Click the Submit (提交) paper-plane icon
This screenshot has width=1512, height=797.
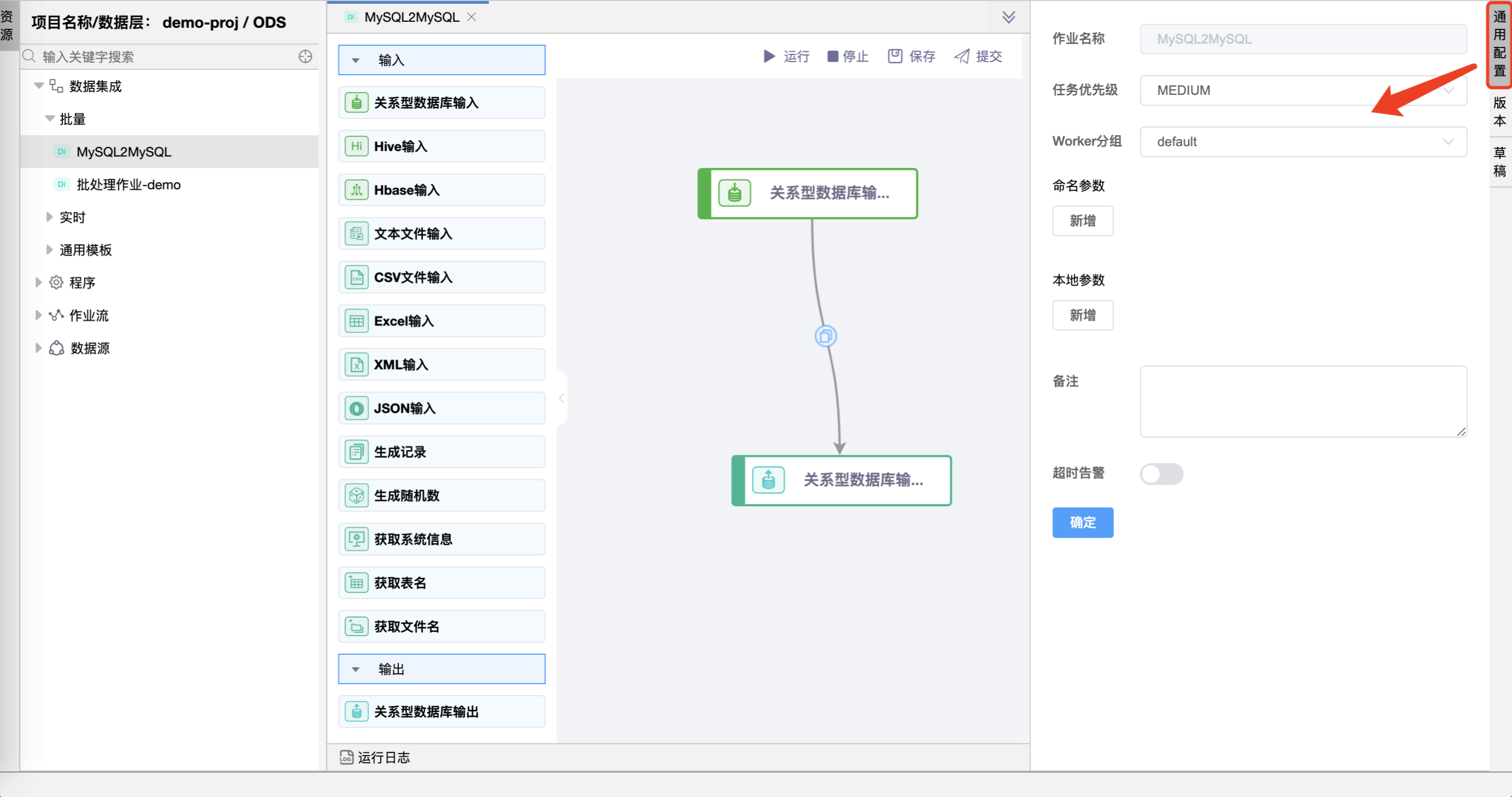[962, 56]
